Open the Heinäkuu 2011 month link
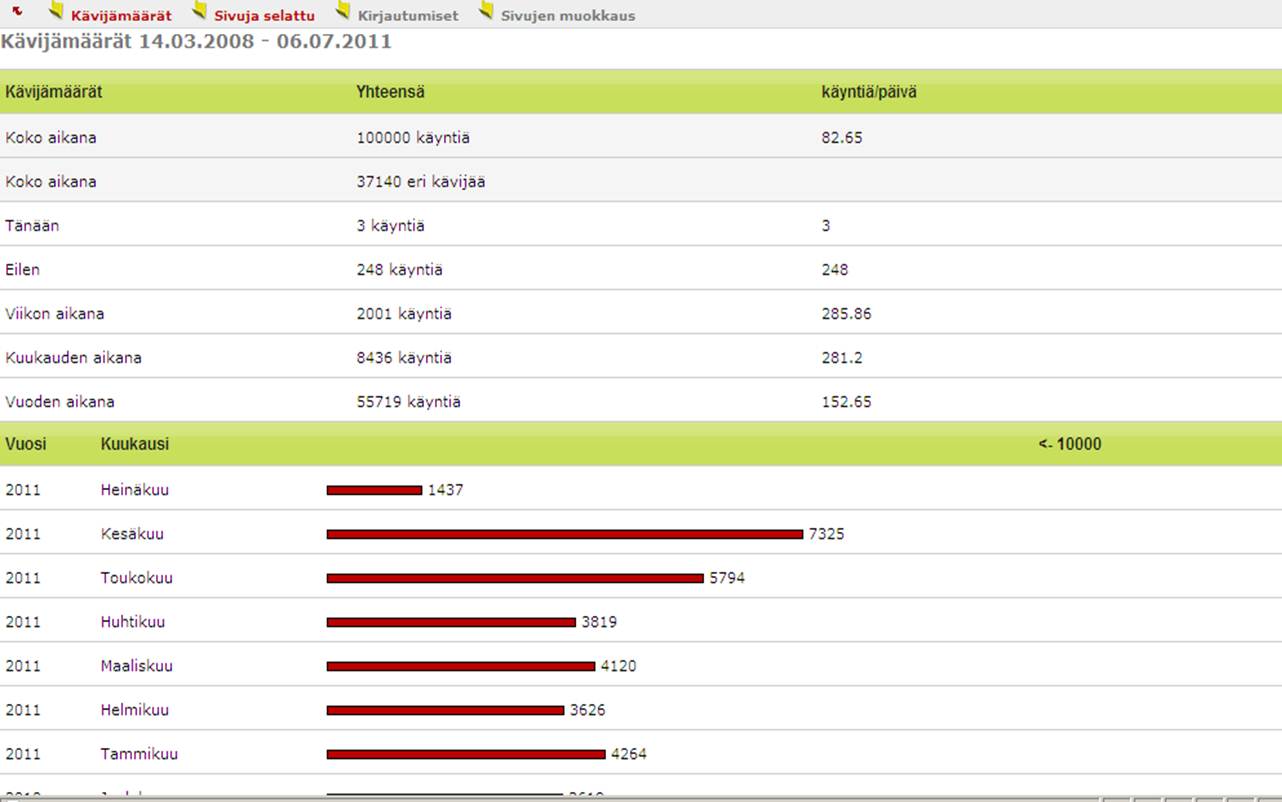The width and height of the screenshot is (1282, 802). pos(135,490)
